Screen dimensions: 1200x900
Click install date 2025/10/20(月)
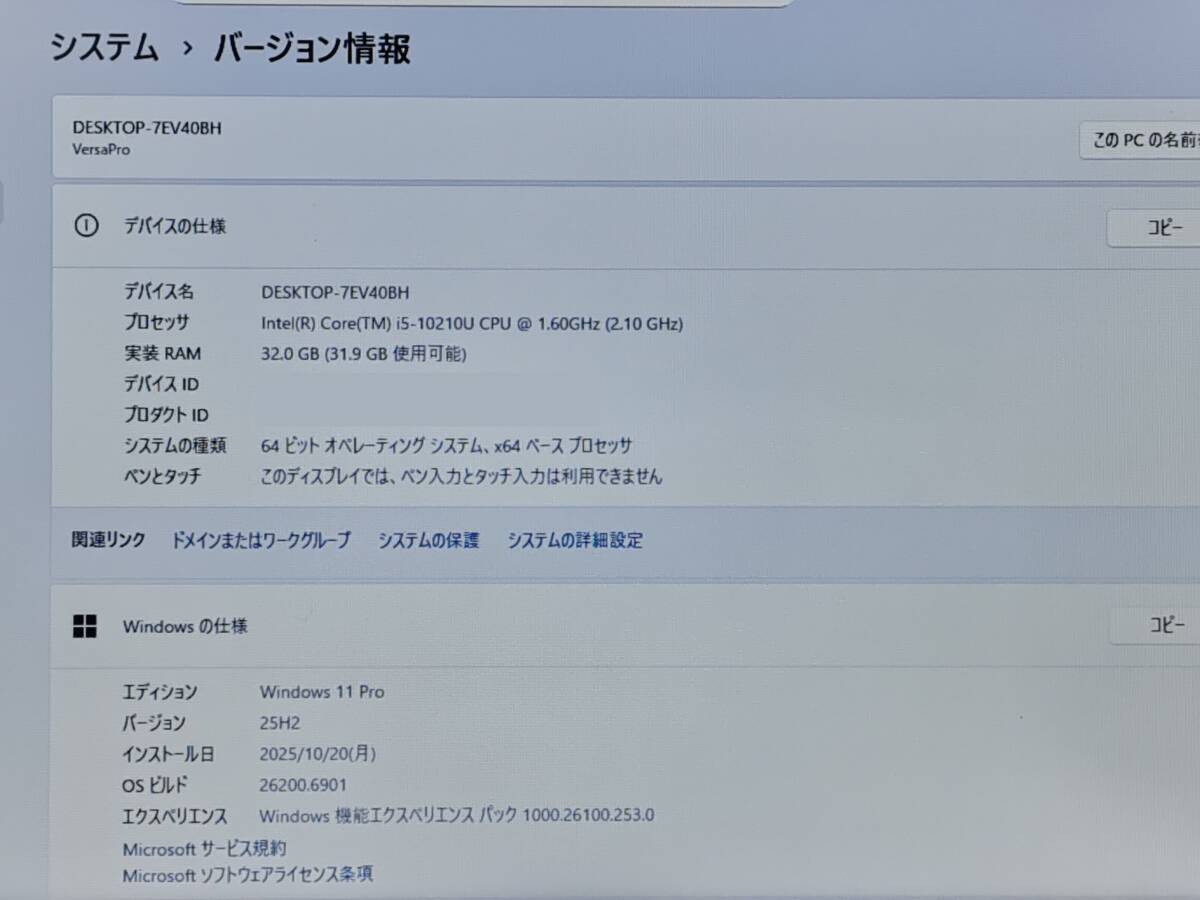(318, 754)
